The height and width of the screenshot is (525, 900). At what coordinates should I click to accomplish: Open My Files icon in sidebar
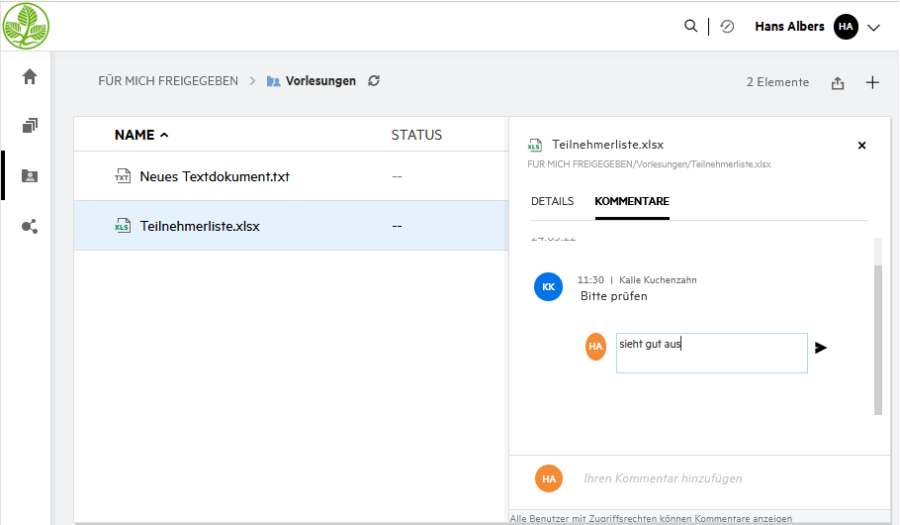coord(29,126)
